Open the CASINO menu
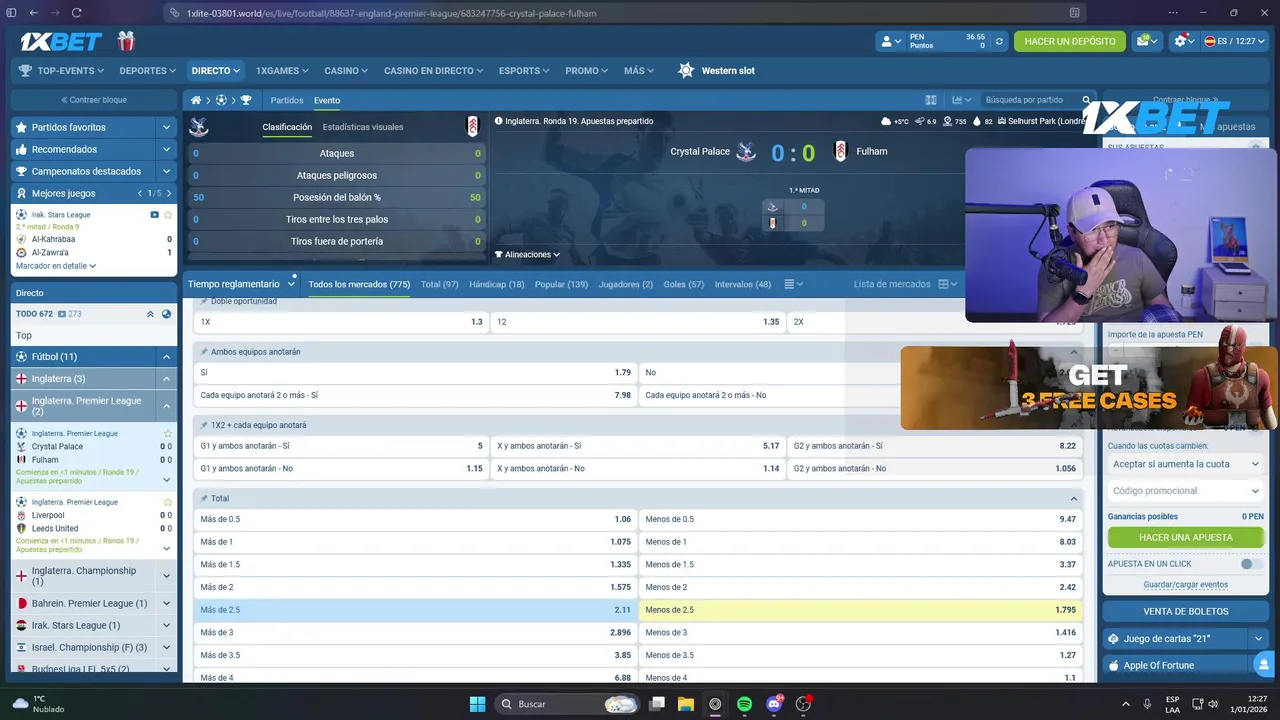Image resolution: width=1280 pixels, height=720 pixels. click(x=346, y=71)
